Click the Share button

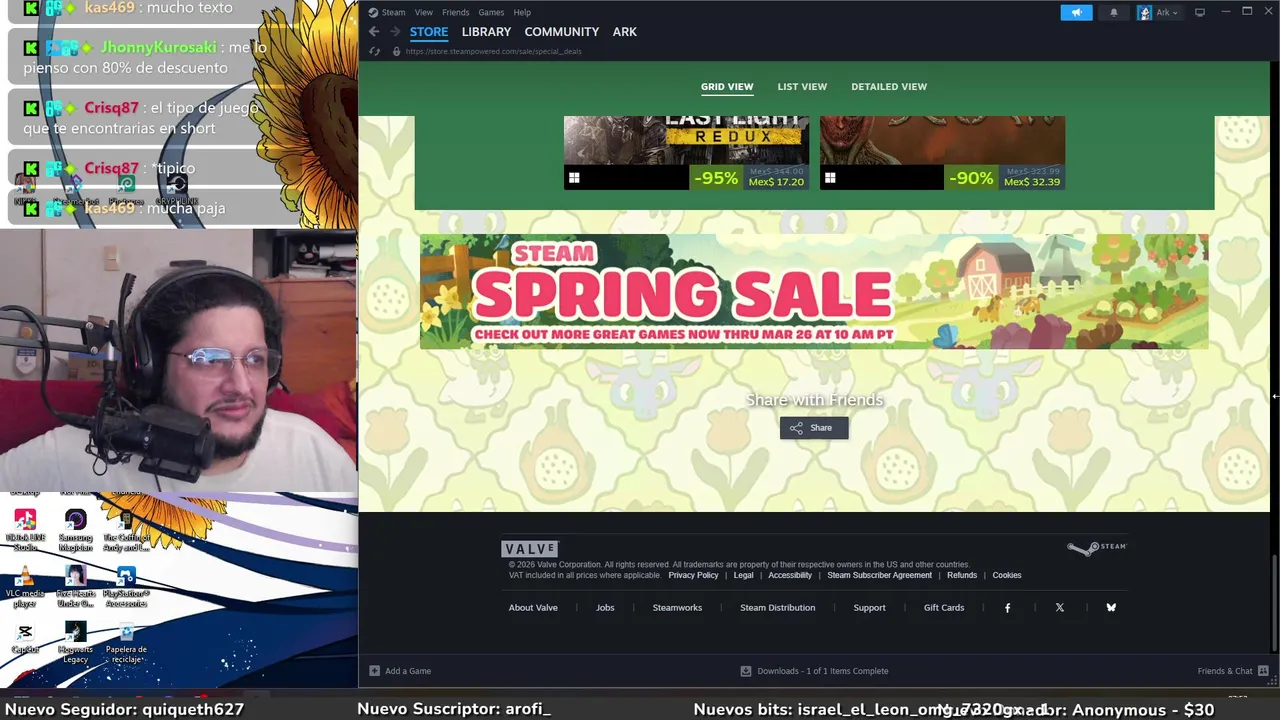pyautogui.click(x=814, y=428)
